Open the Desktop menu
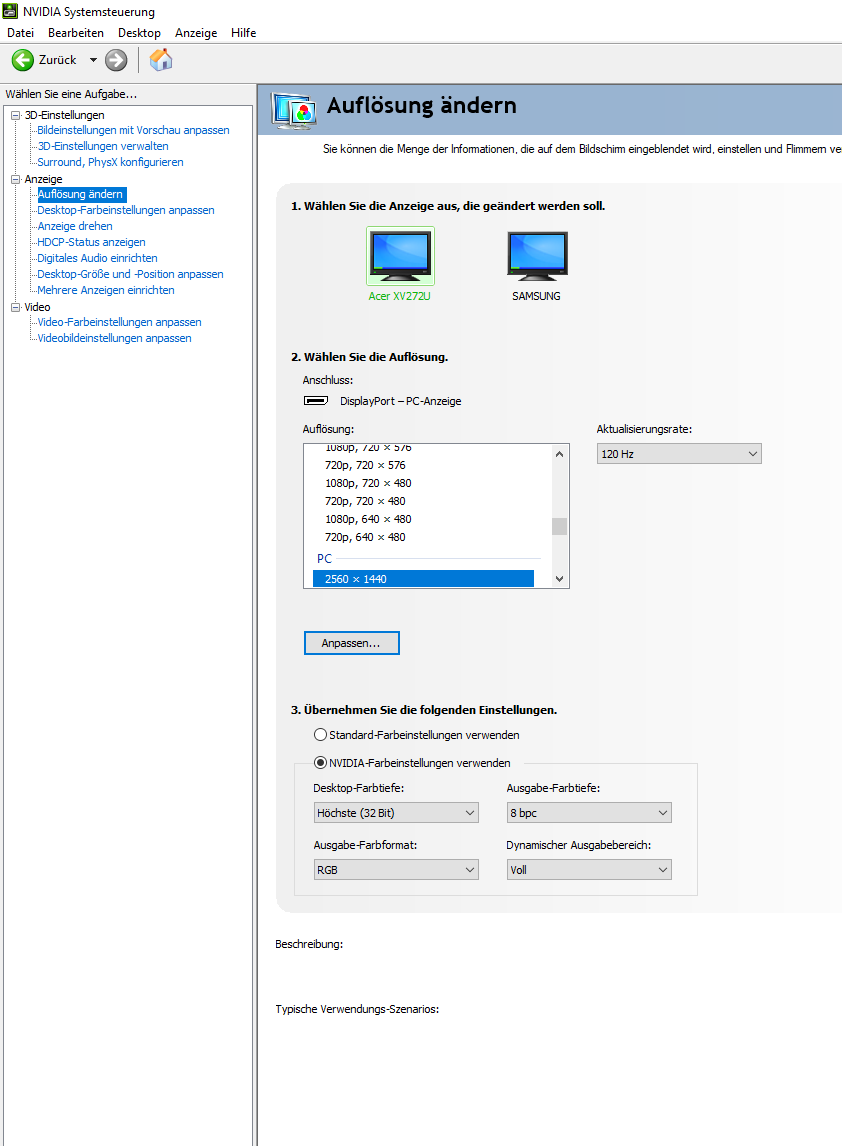The width and height of the screenshot is (842, 1146). (x=139, y=33)
